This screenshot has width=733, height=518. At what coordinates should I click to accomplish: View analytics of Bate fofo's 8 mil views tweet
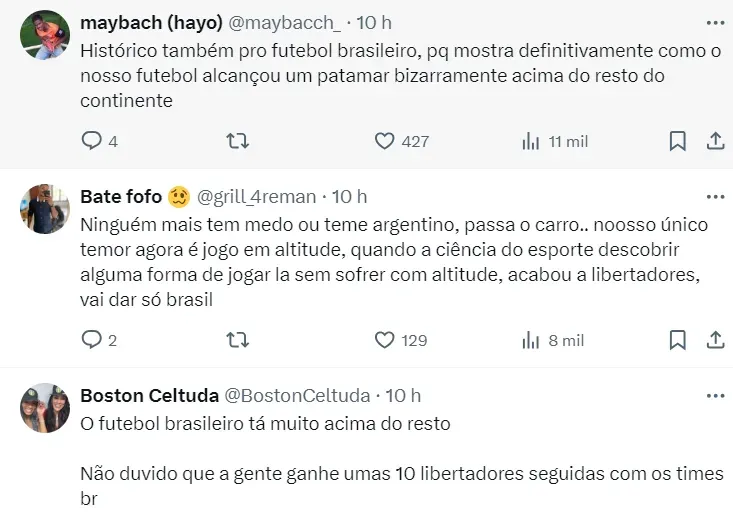pos(531,340)
